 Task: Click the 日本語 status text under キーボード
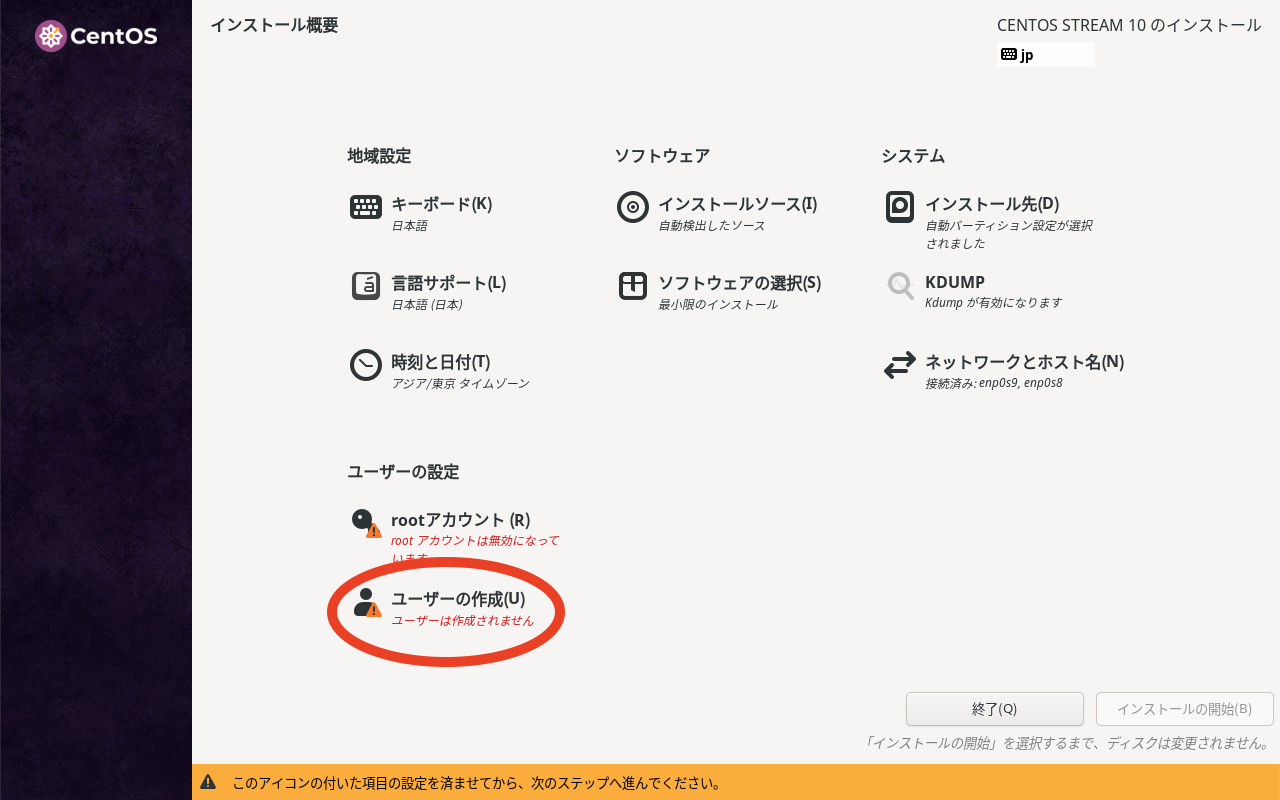[409, 226]
